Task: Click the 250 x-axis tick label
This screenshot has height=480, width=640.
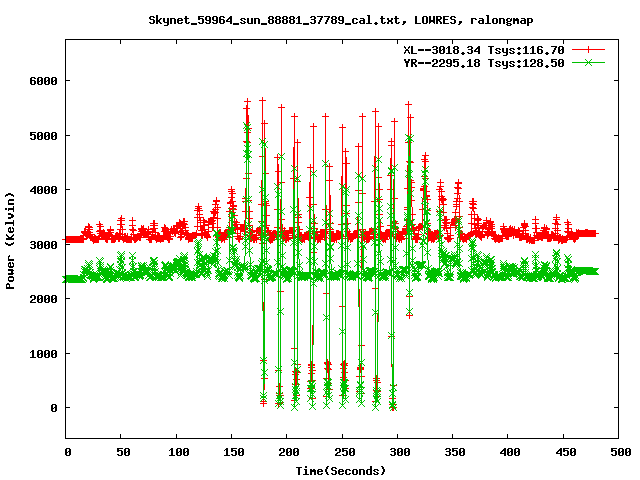Action: [x=344, y=452]
